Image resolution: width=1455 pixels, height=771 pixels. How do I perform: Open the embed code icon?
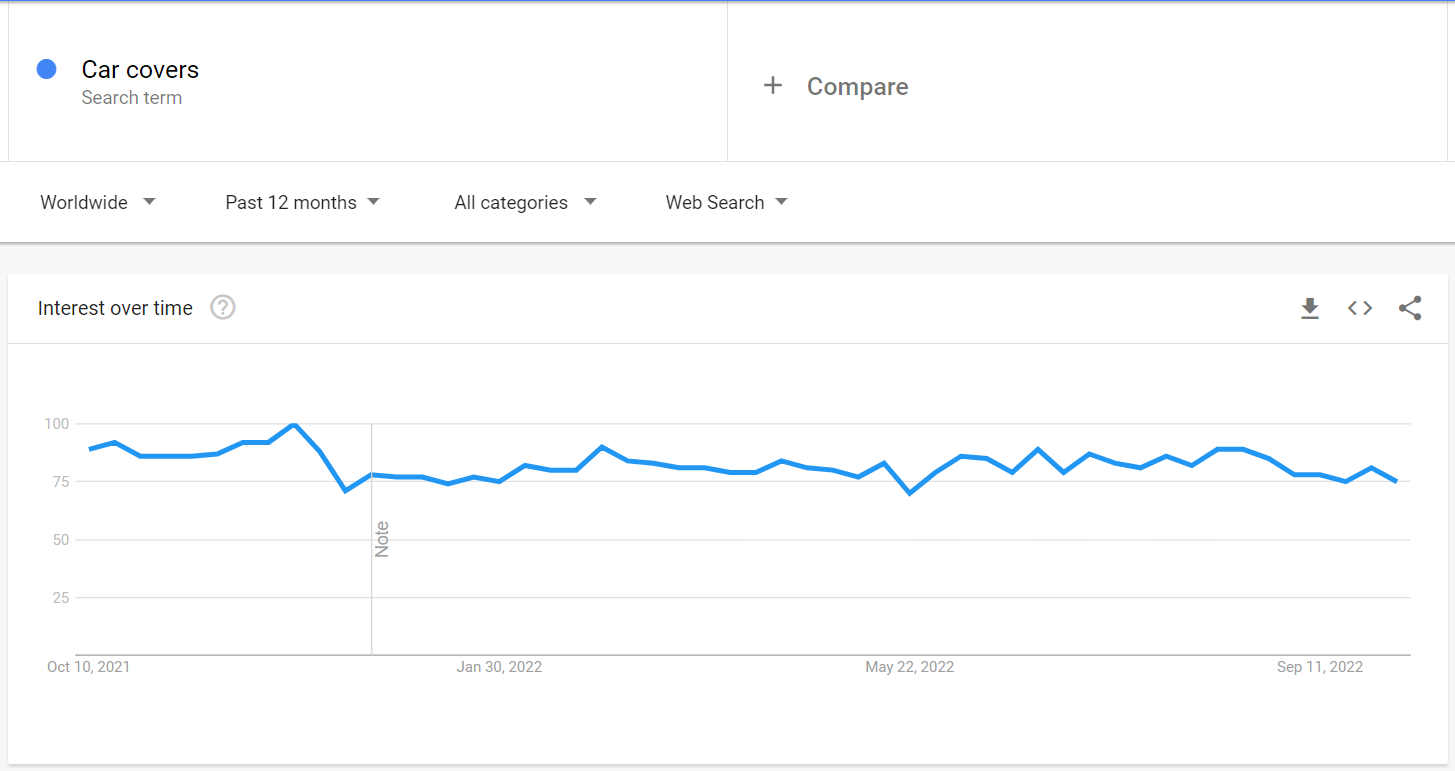click(1360, 308)
